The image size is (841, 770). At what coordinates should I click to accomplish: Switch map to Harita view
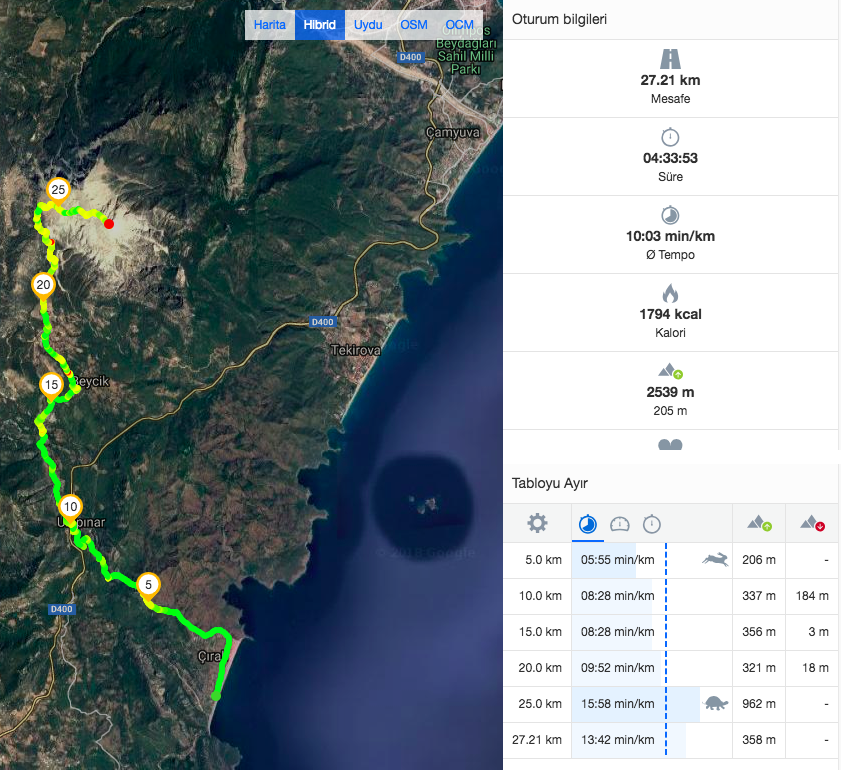tap(270, 25)
